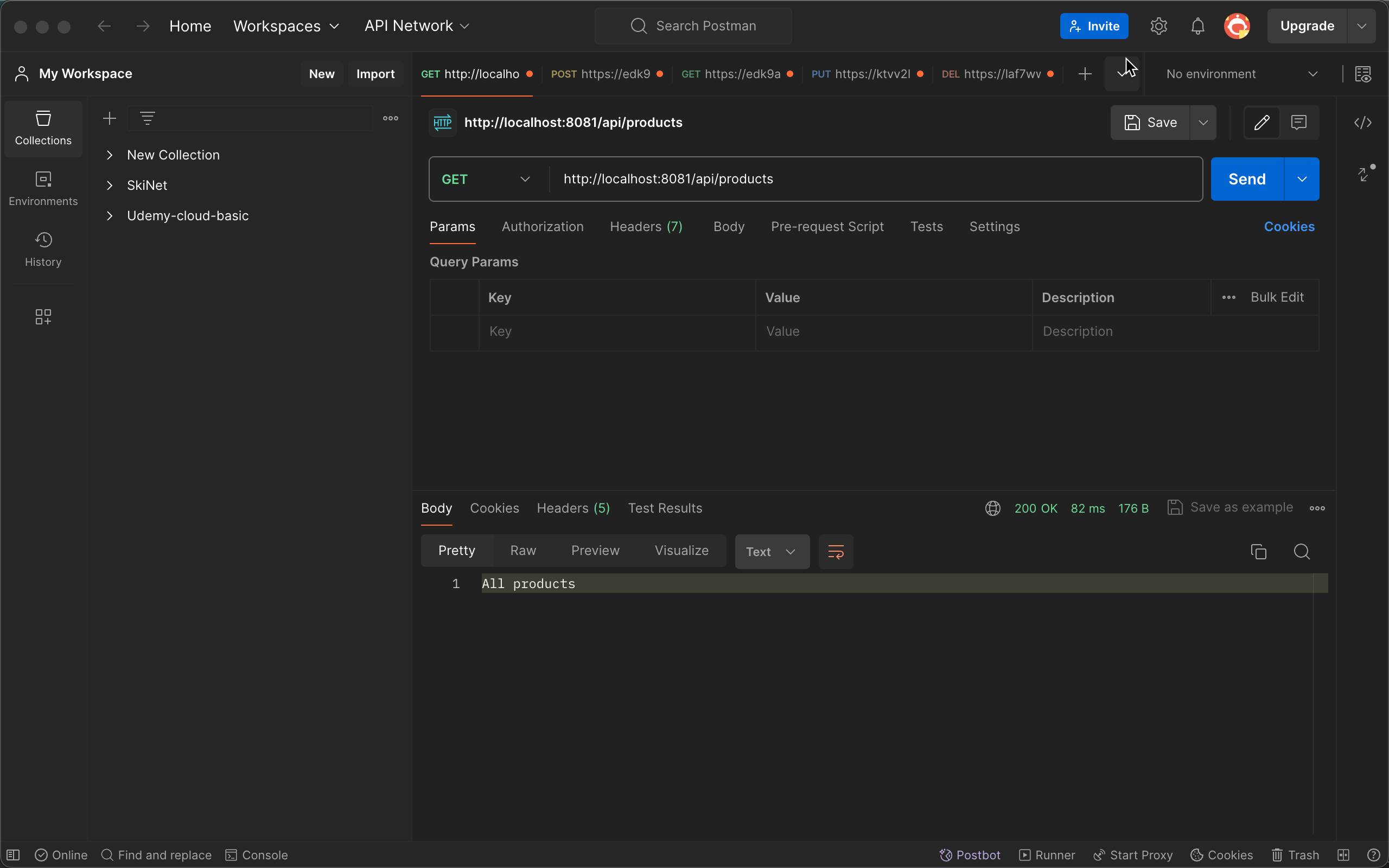Open the History sidebar panel
The image size is (1389, 868).
click(x=43, y=250)
